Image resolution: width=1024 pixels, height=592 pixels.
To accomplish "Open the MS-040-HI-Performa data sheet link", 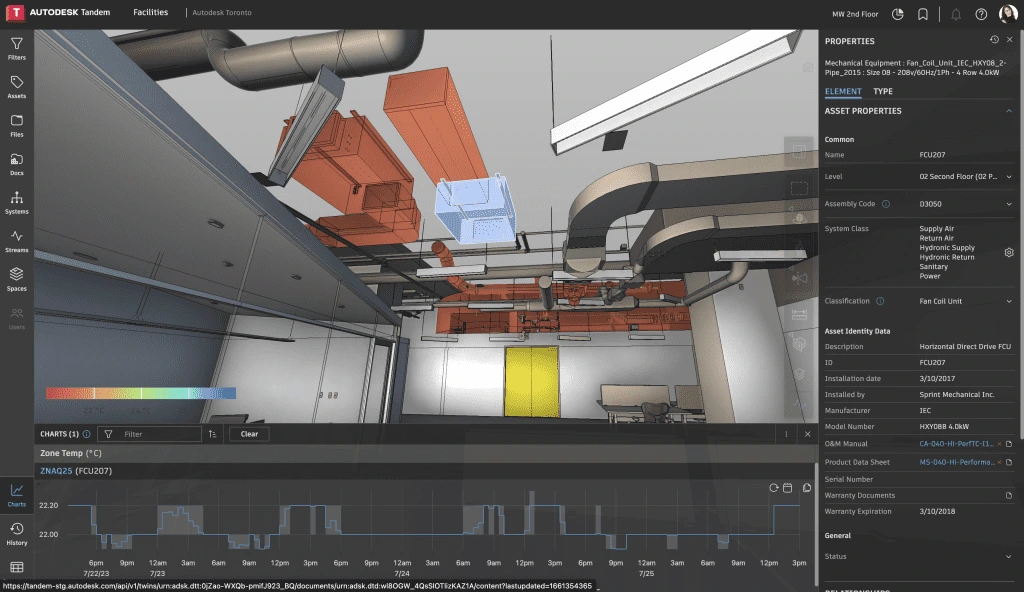I will pyautogui.click(x=957, y=462).
